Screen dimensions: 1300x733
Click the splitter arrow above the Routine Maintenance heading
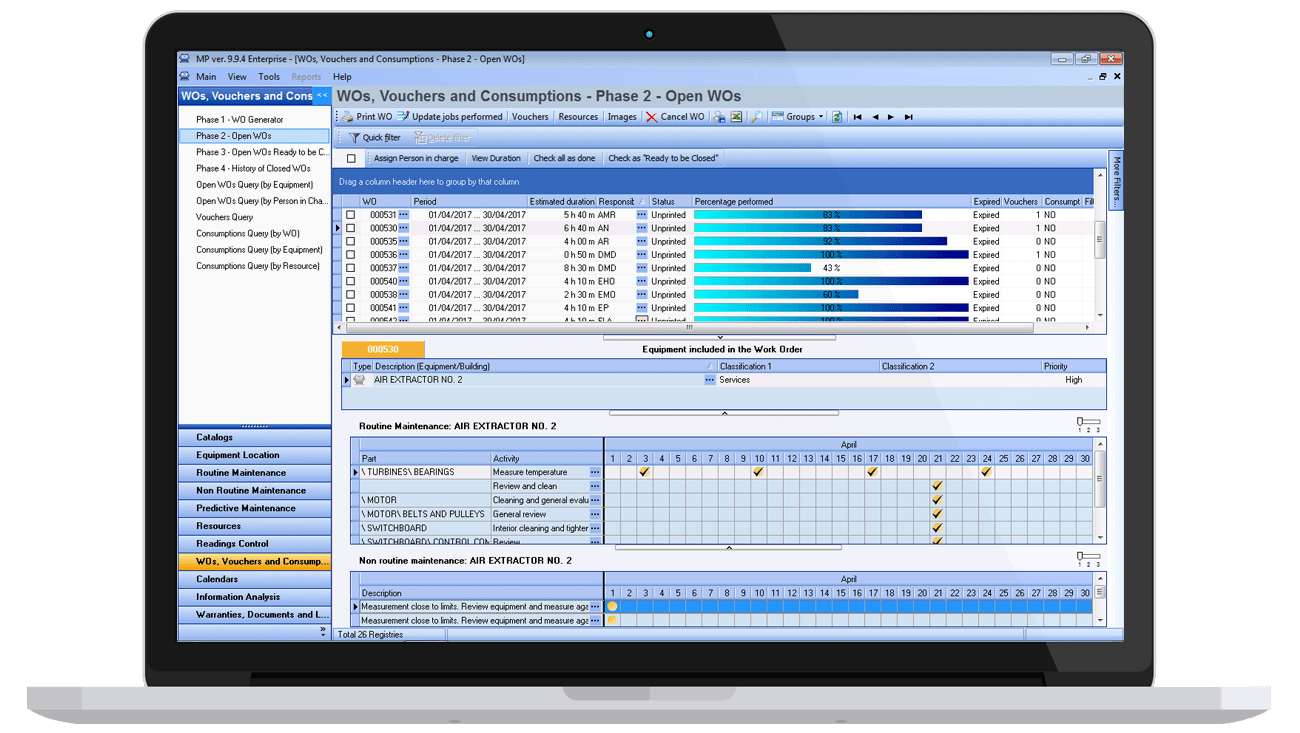[724, 413]
